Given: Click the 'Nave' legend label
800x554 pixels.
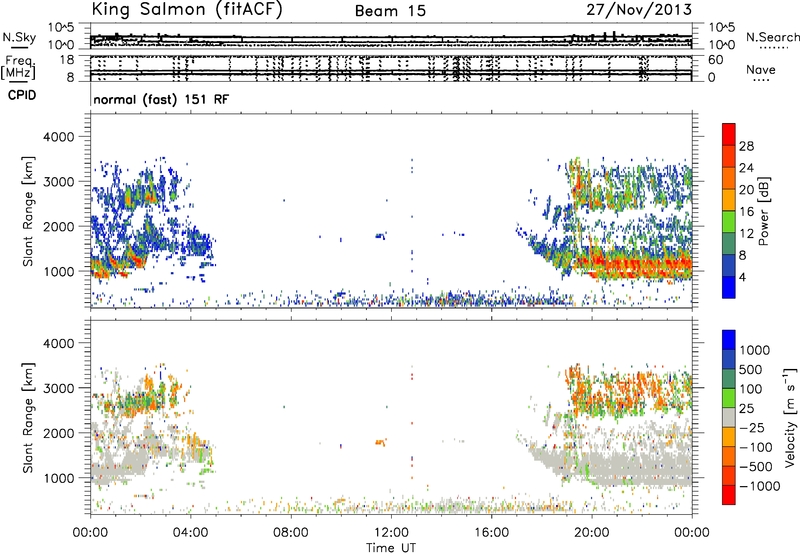Looking at the screenshot, I should click(x=761, y=69).
